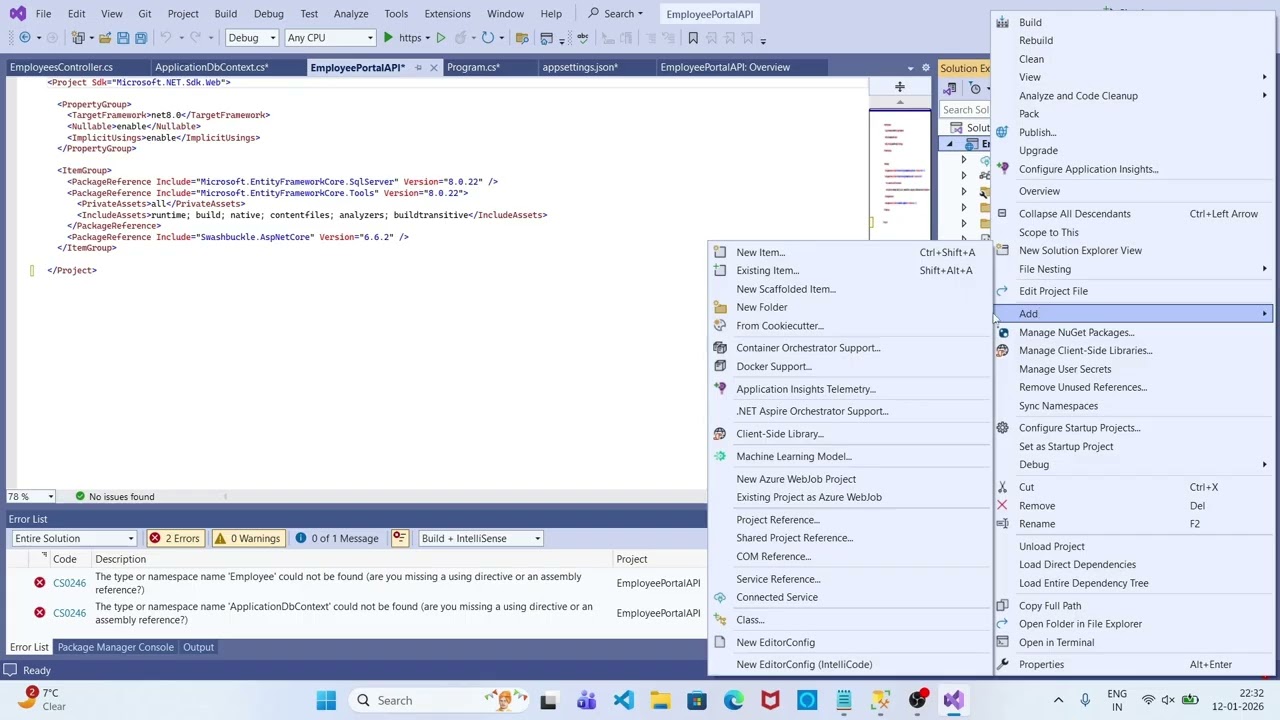1280x720 pixels.
Task: Open first CS0246 error code link
Action: [69, 583]
